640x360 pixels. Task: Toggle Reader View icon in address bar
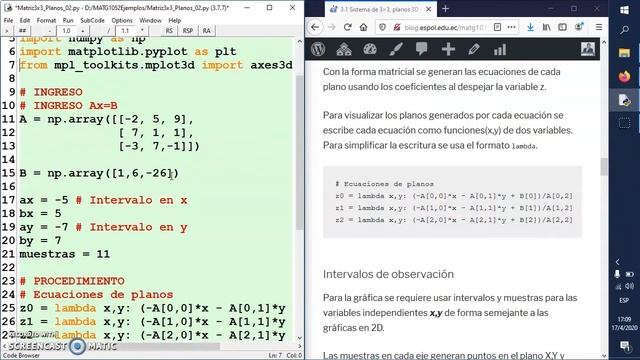point(498,27)
